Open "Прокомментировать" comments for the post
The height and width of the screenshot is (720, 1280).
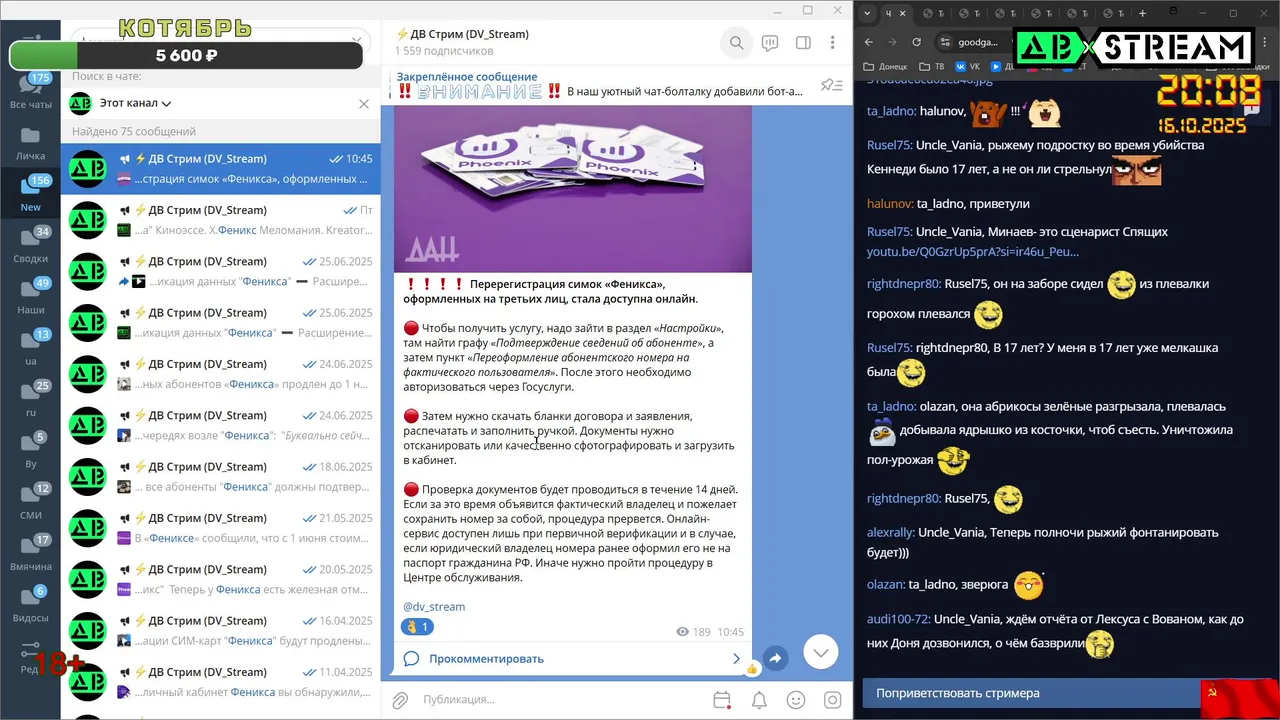(573, 659)
